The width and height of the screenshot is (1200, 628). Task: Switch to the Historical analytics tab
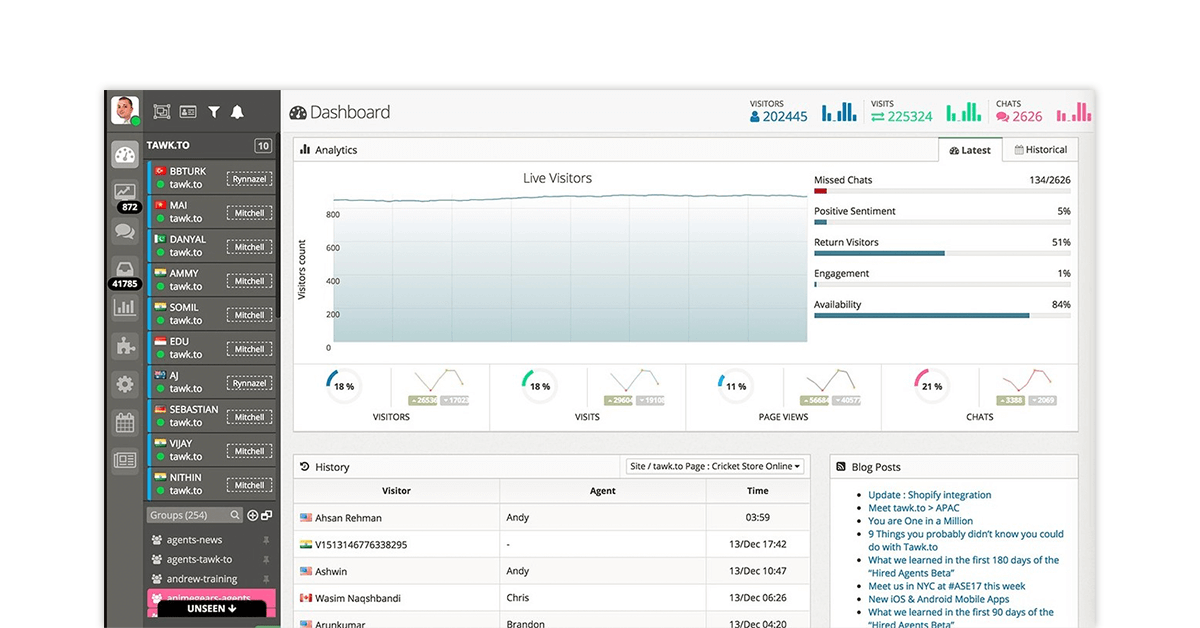click(x=1041, y=150)
